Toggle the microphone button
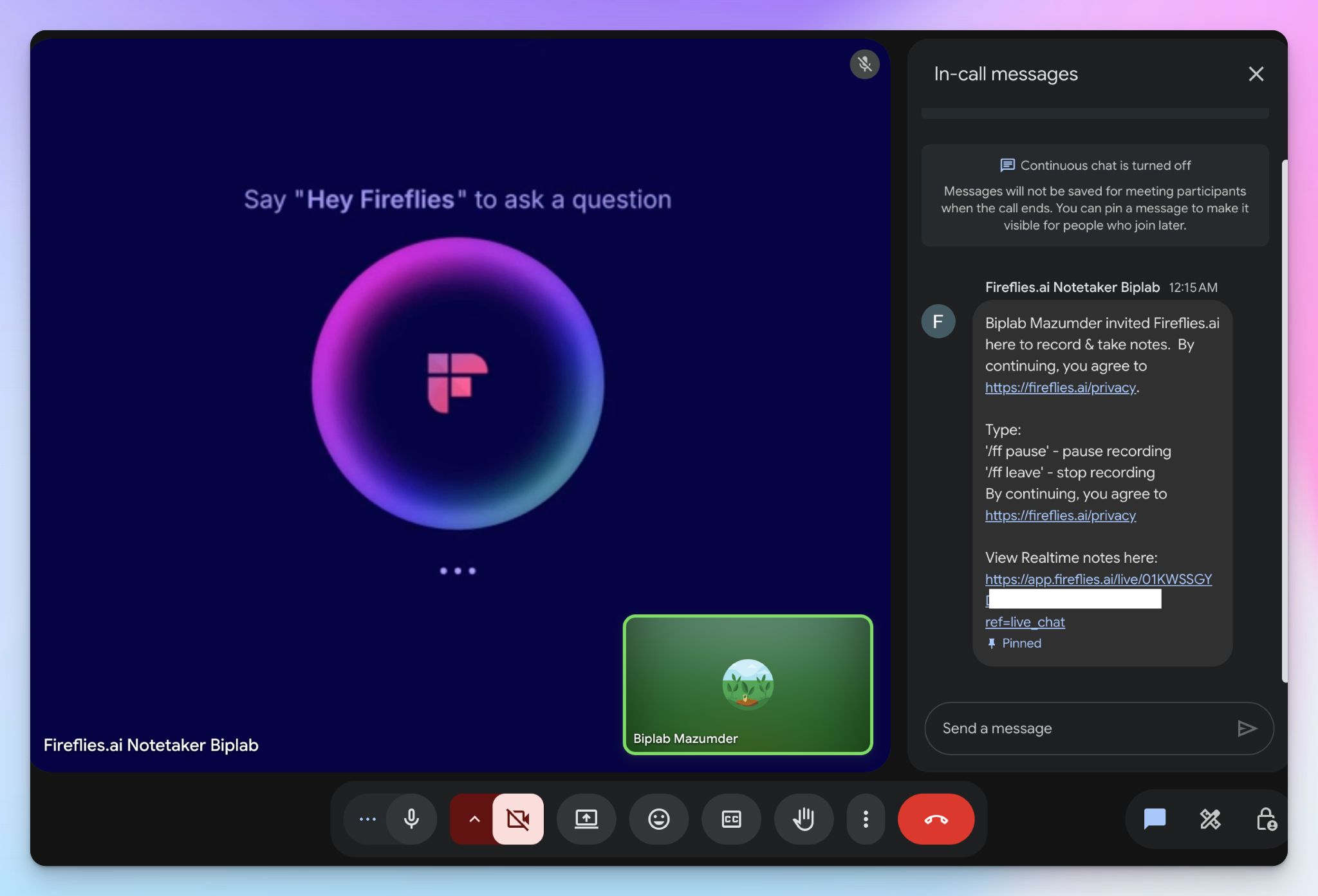 pos(411,819)
